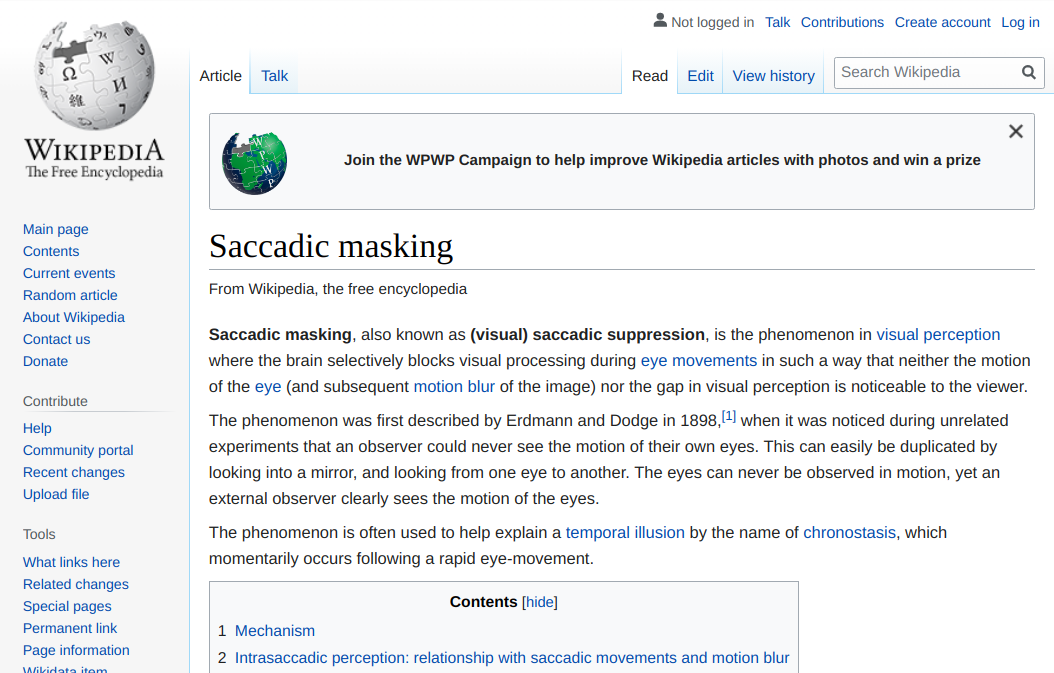Click the not-logged-in user icon
Screen dimensions: 1054x673
(660, 21)
